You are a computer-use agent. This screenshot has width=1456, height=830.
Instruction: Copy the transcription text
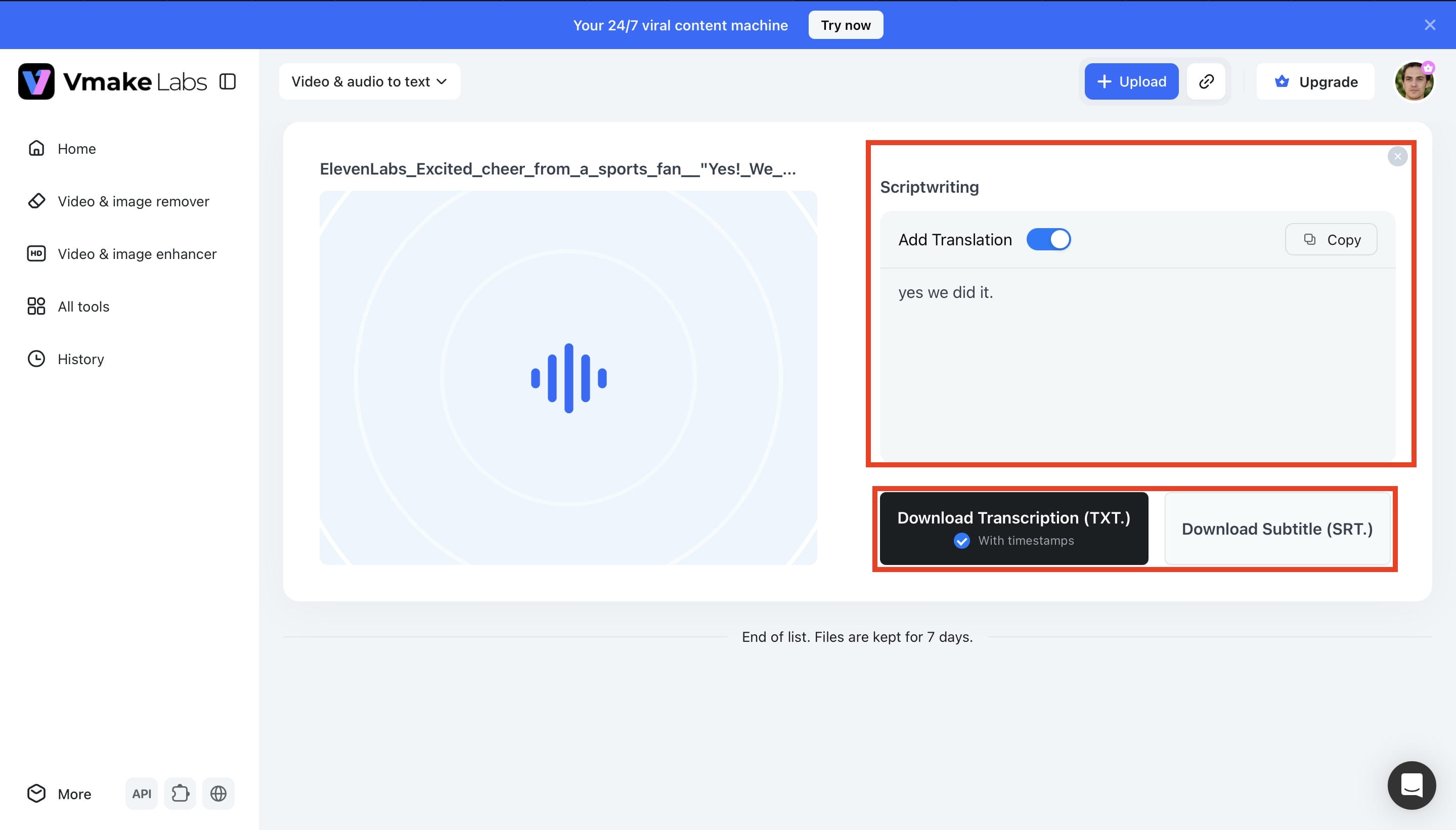pyautogui.click(x=1331, y=239)
